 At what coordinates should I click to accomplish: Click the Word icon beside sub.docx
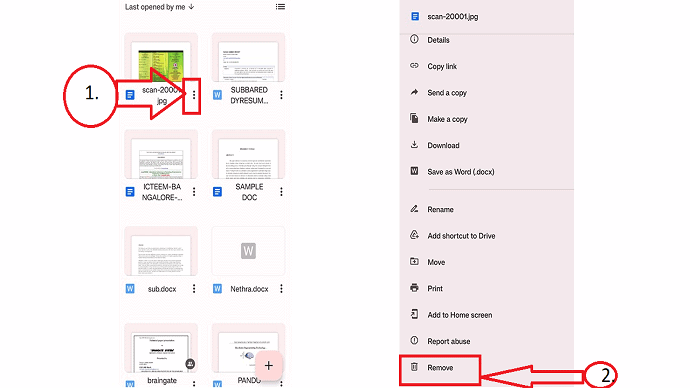130,289
